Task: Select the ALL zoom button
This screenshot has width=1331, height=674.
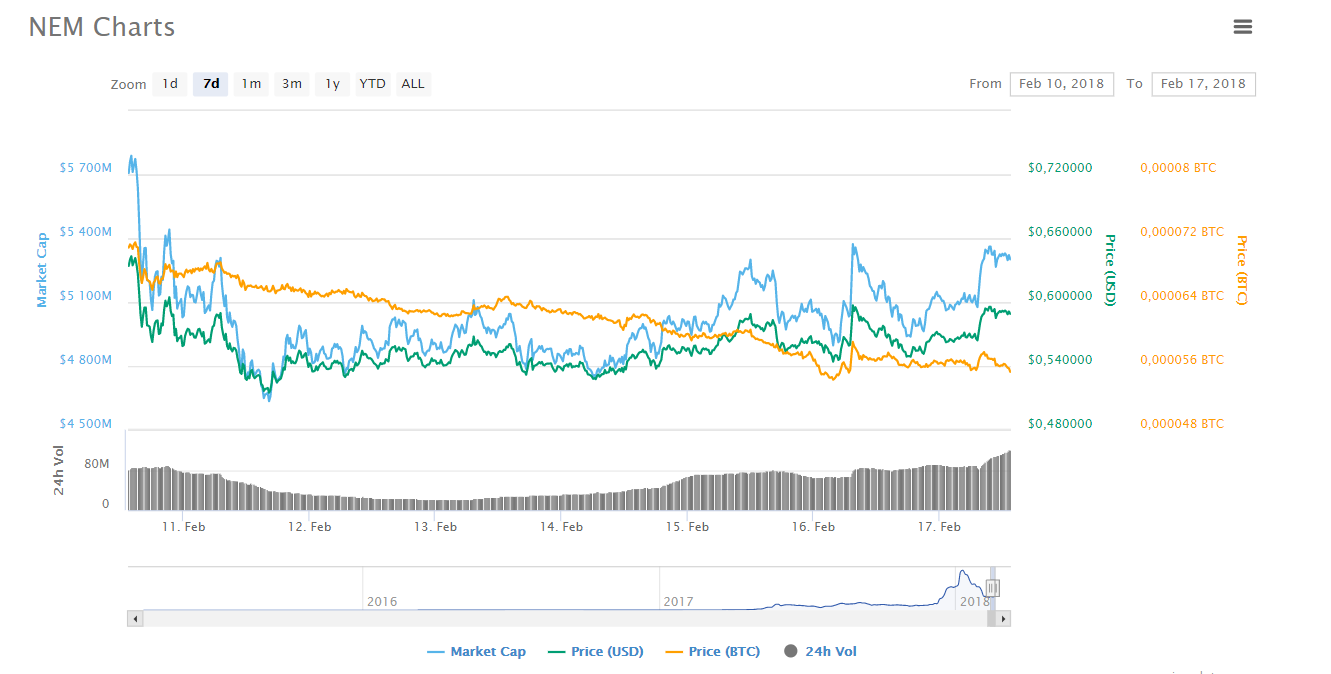Action: coord(412,84)
